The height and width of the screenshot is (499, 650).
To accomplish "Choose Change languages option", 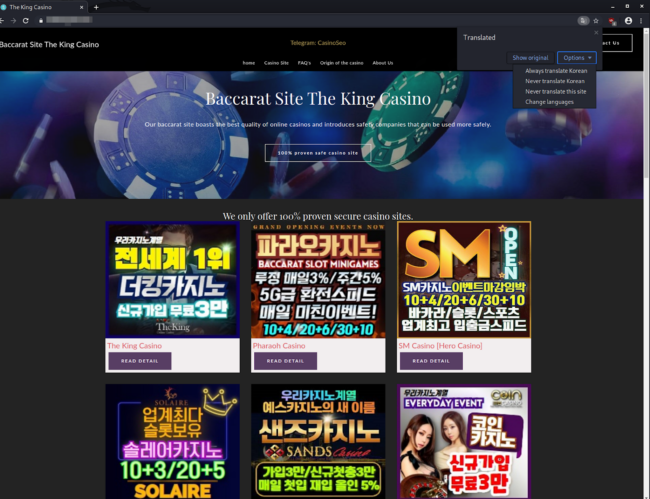I will click(549, 102).
